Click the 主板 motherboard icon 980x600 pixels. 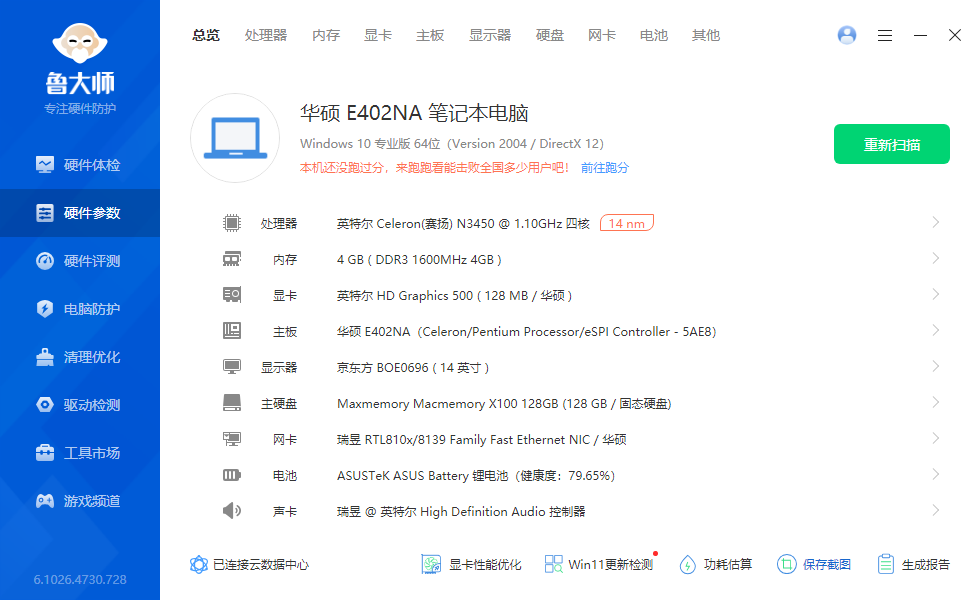coord(232,331)
